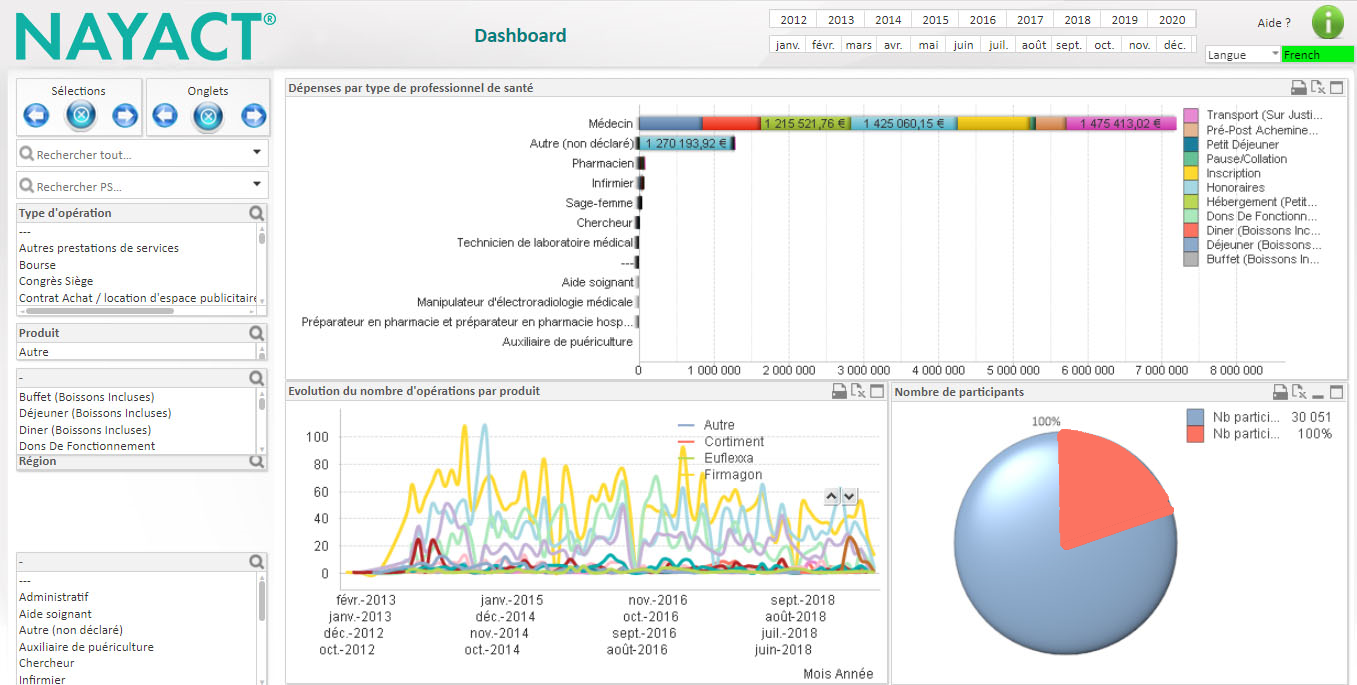Maximize Dépenses par type de professionnel chart
Image resolution: width=1357 pixels, height=685 pixels.
pyautogui.click(x=1337, y=88)
